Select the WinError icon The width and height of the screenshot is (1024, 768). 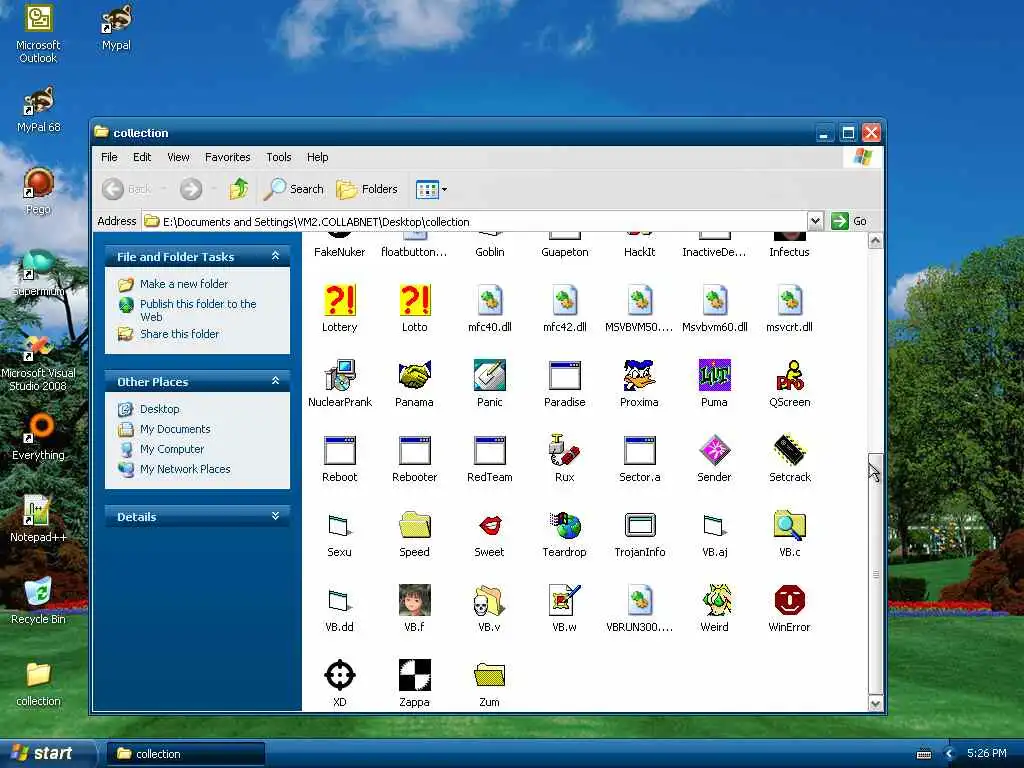(790, 600)
